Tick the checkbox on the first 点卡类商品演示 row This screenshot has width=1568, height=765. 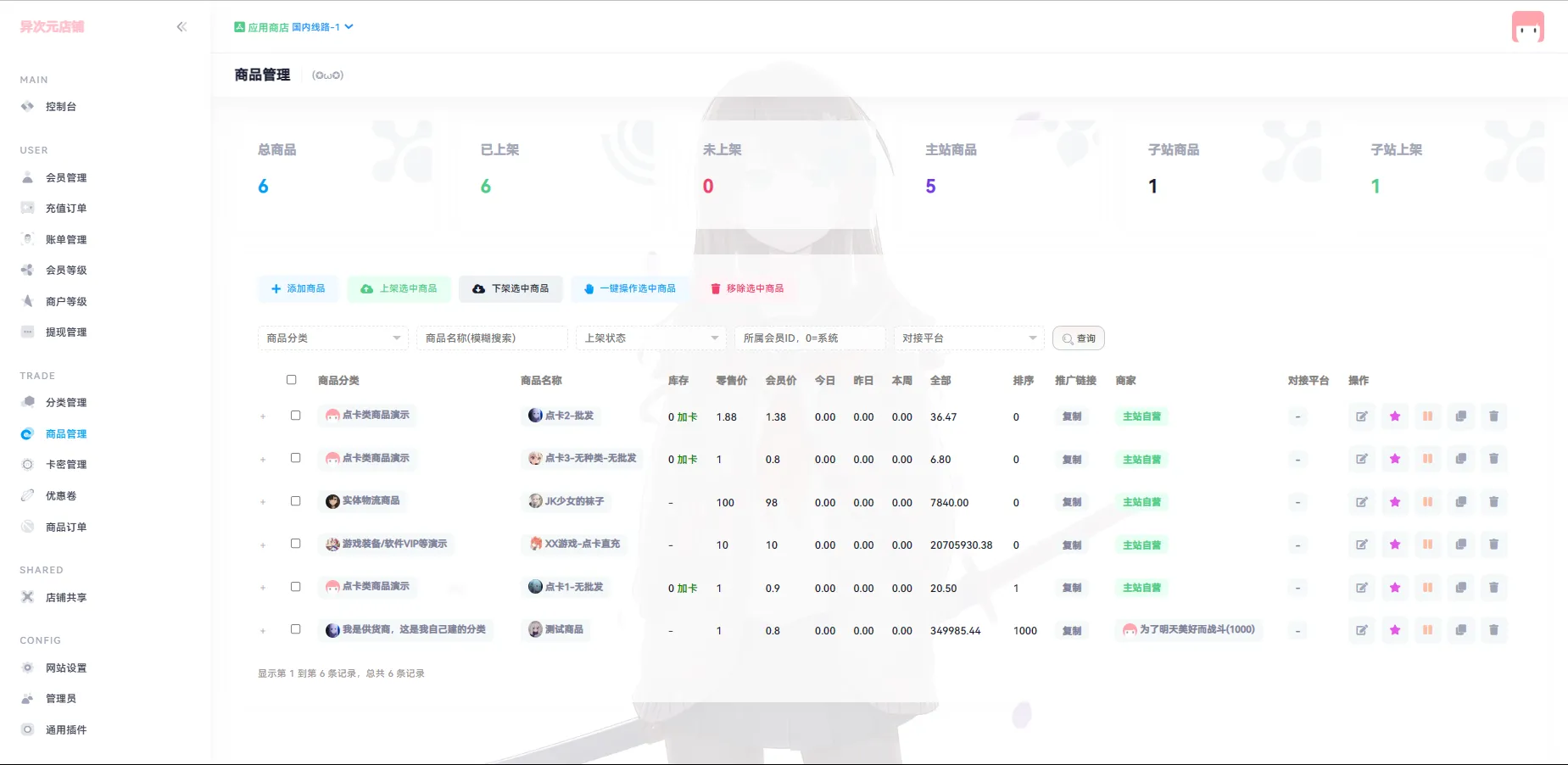tap(296, 416)
